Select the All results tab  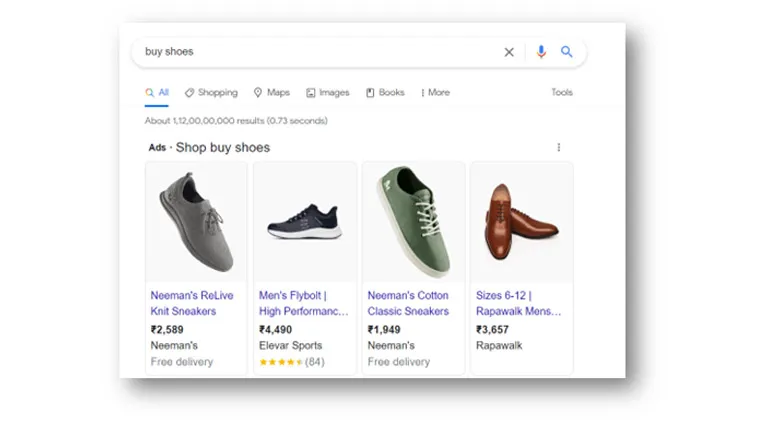click(x=157, y=93)
